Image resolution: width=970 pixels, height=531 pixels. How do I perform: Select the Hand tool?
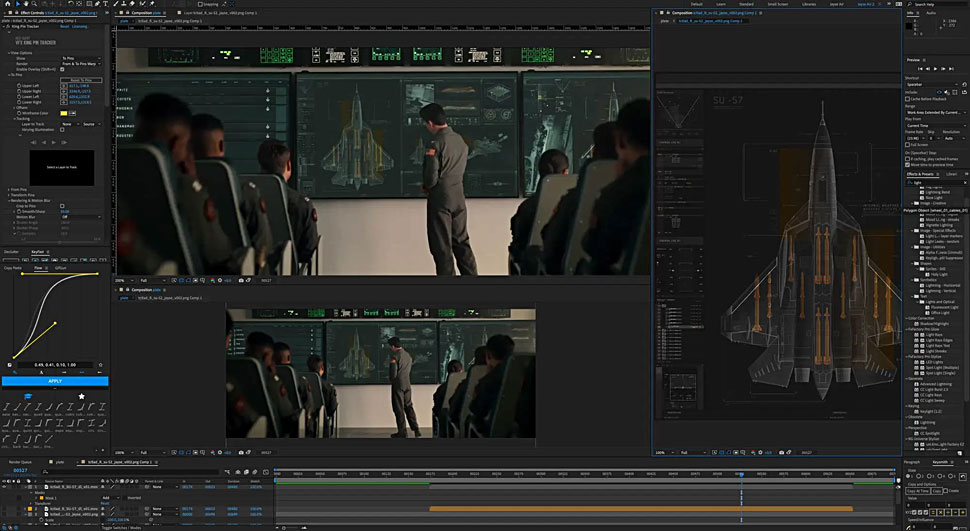click(x=26, y=4)
